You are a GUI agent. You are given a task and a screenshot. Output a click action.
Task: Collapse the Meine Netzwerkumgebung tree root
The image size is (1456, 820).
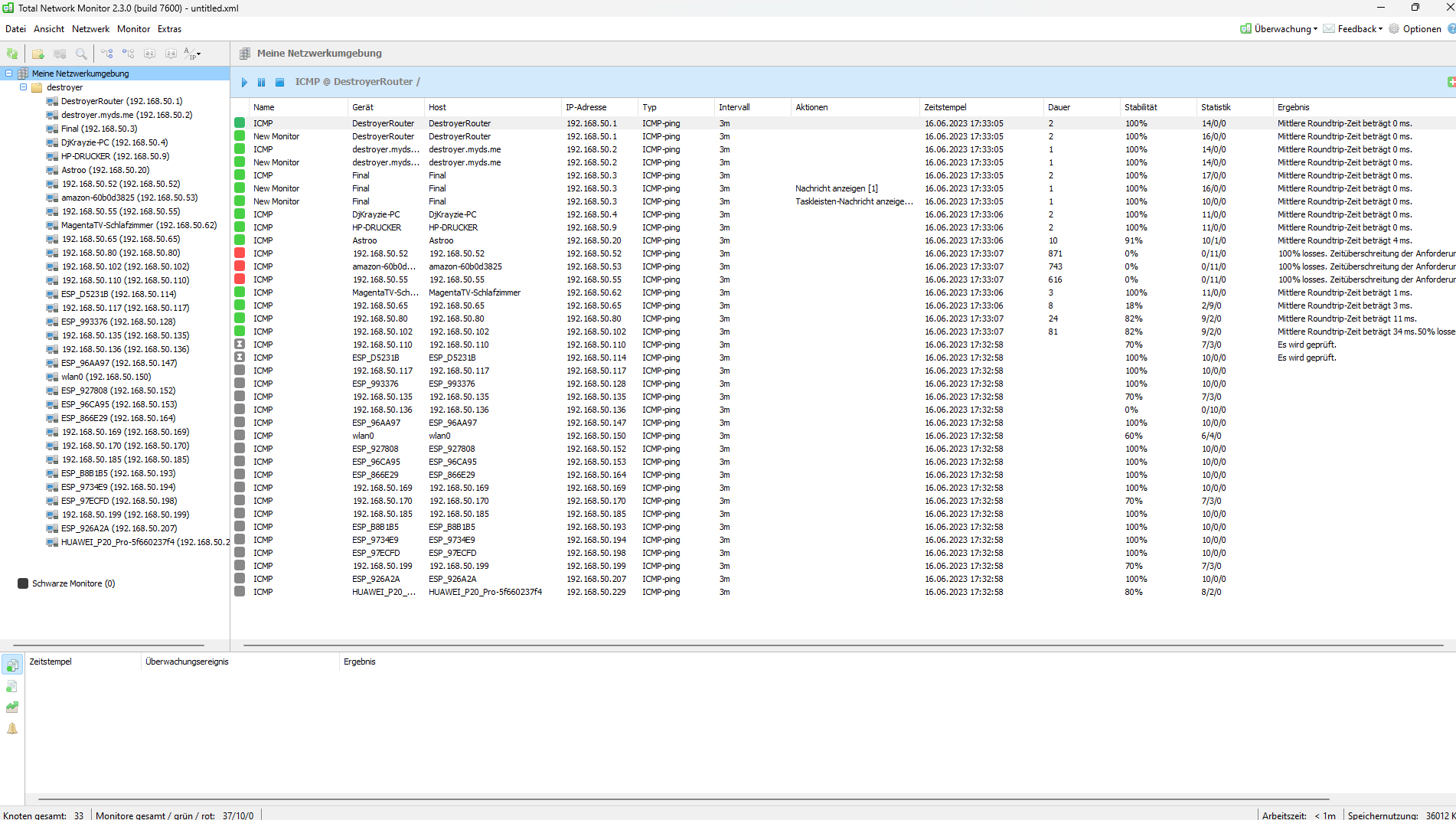[x=9, y=74]
